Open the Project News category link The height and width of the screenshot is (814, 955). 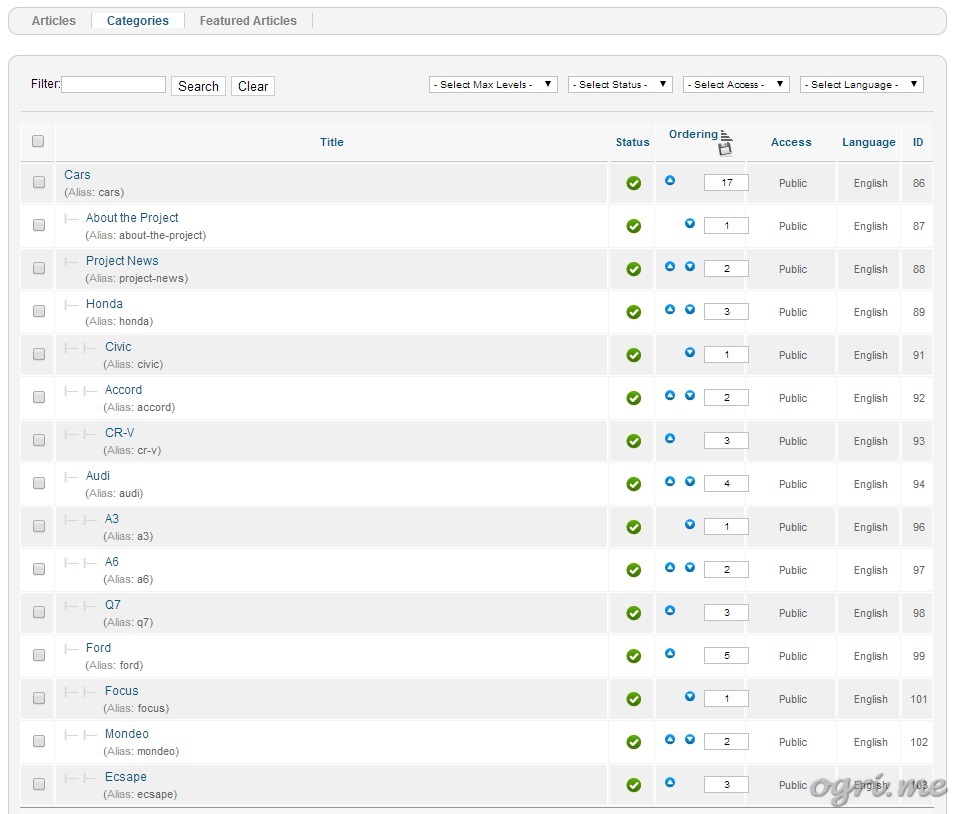pos(122,261)
